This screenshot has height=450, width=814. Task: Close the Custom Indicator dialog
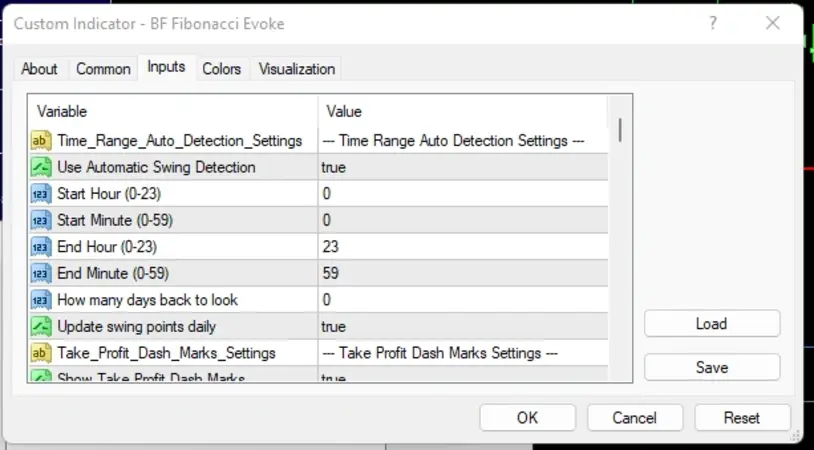(x=773, y=23)
